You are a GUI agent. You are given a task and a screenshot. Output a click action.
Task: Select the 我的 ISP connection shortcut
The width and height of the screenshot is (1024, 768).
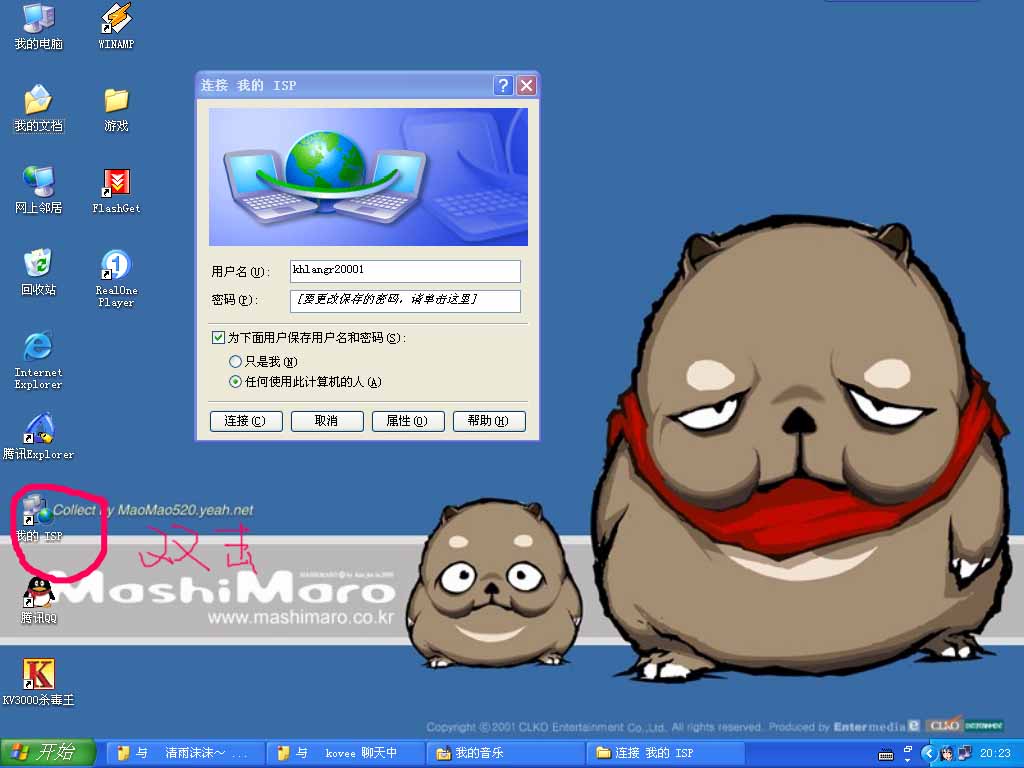click(39, 519)
